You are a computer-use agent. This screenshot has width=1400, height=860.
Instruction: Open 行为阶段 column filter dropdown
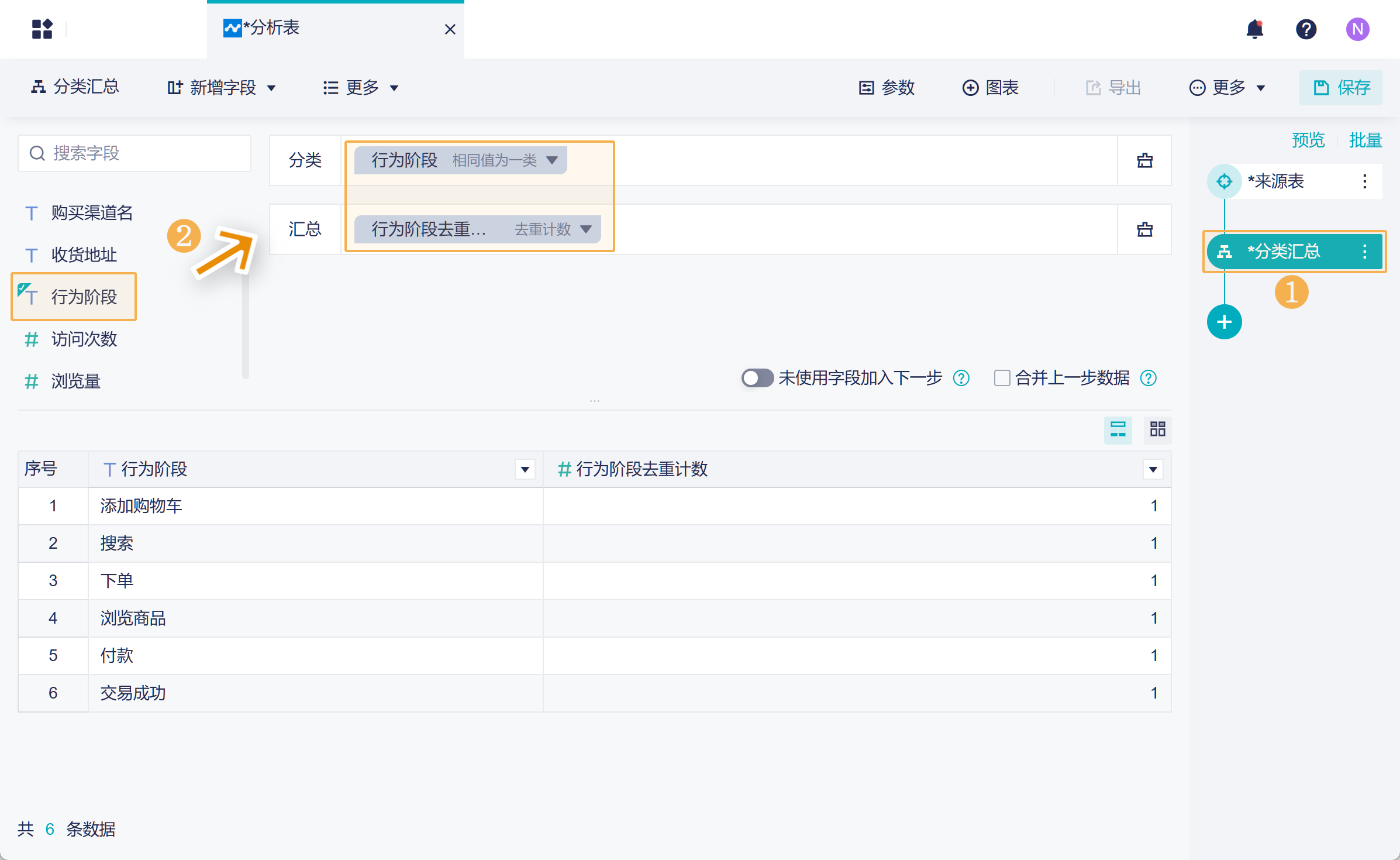click(525, 469)
